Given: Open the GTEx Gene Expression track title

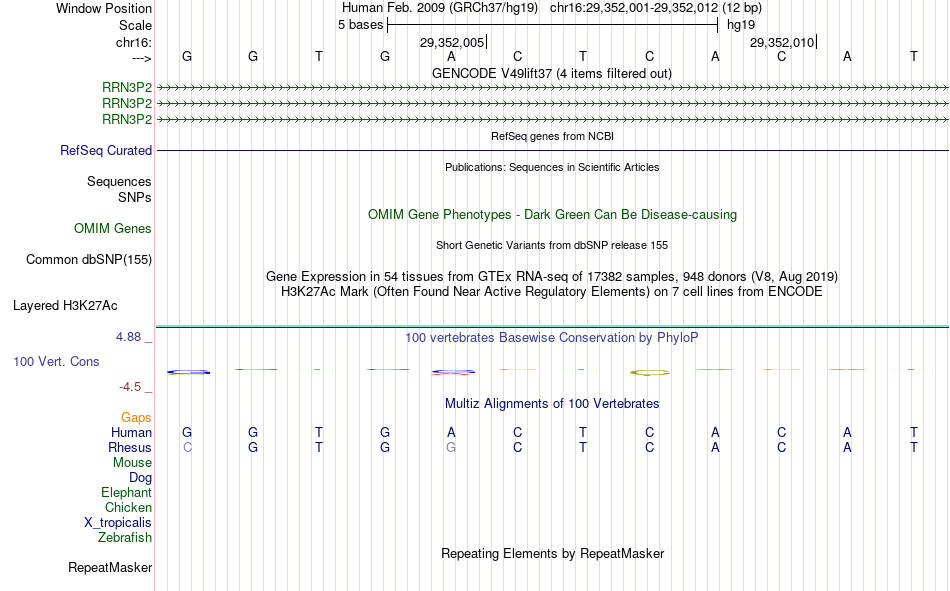Looking at the screenshot, I should click(552, 276).
